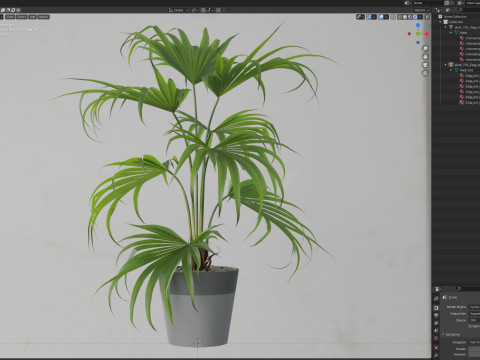Select the Scene Collection row in the outliner

456,16
